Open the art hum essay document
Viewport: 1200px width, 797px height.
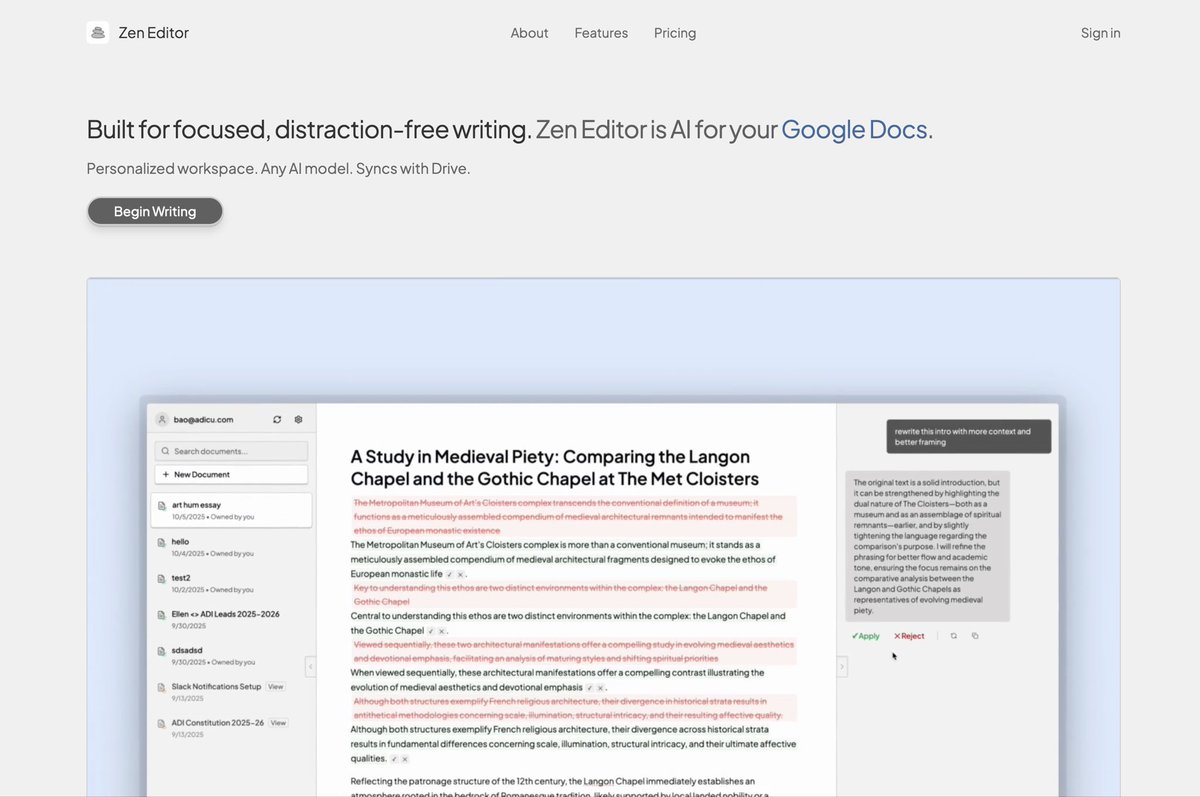point(231,510)
